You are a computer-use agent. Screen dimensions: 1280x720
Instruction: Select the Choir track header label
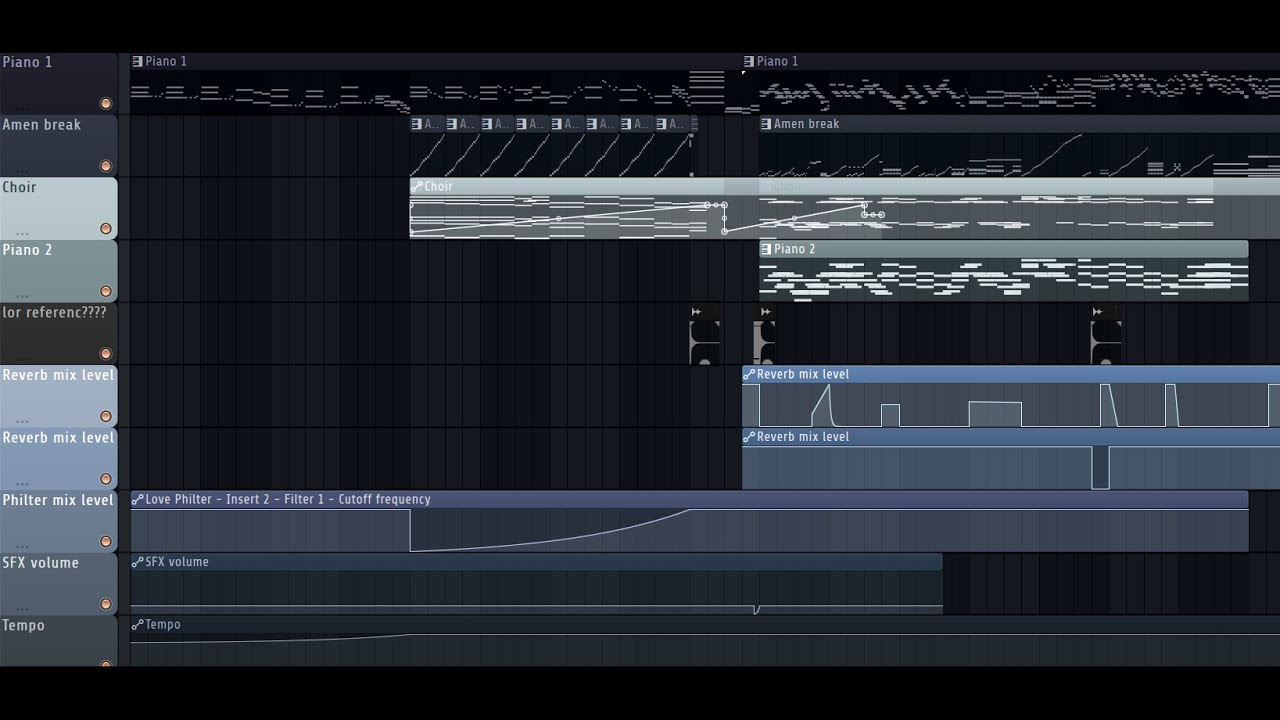click(19, 187)
